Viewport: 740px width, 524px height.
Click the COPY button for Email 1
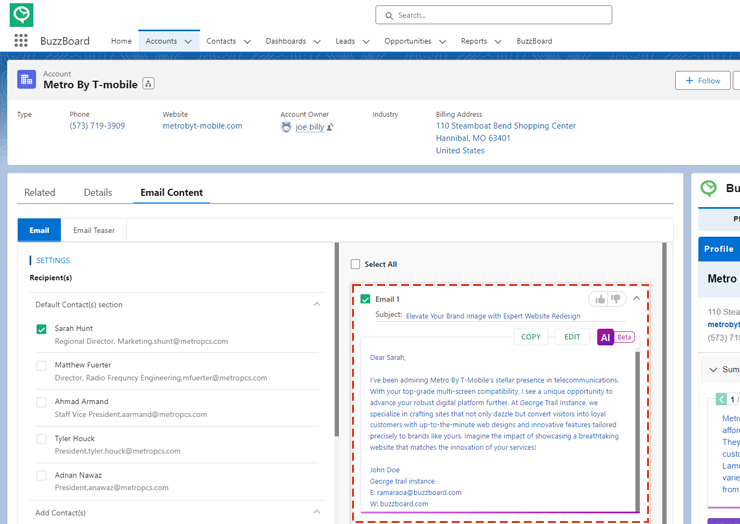(530, 337)
